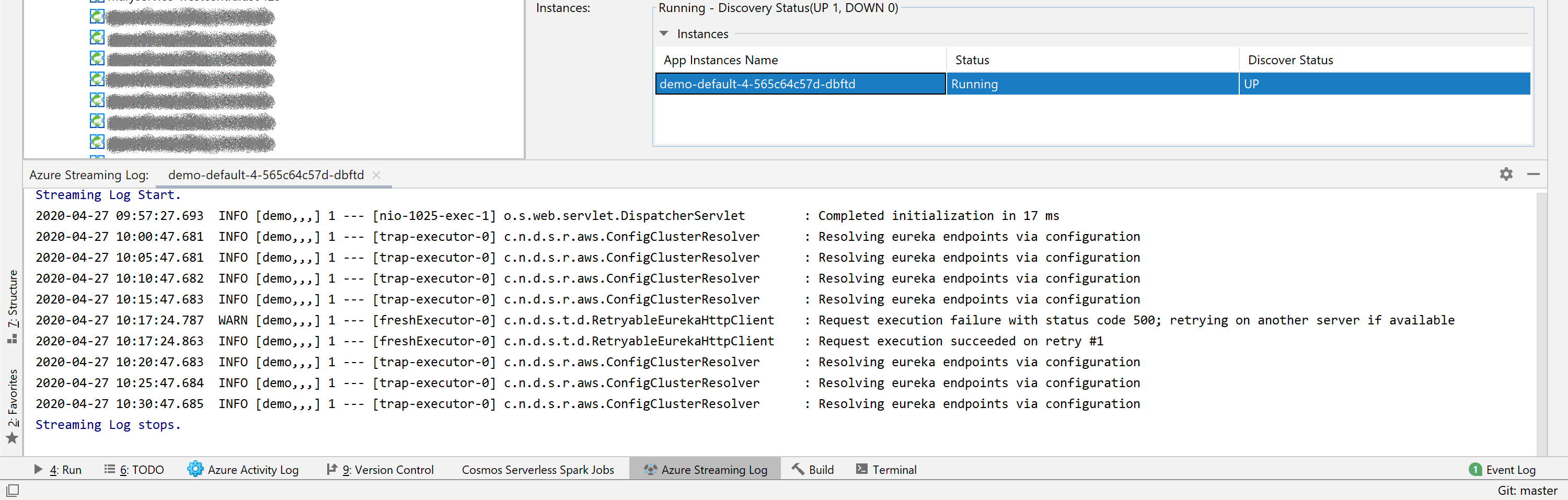Open the Build tool window
This screenshot has height=500, width=1568.
pos(813,470)
